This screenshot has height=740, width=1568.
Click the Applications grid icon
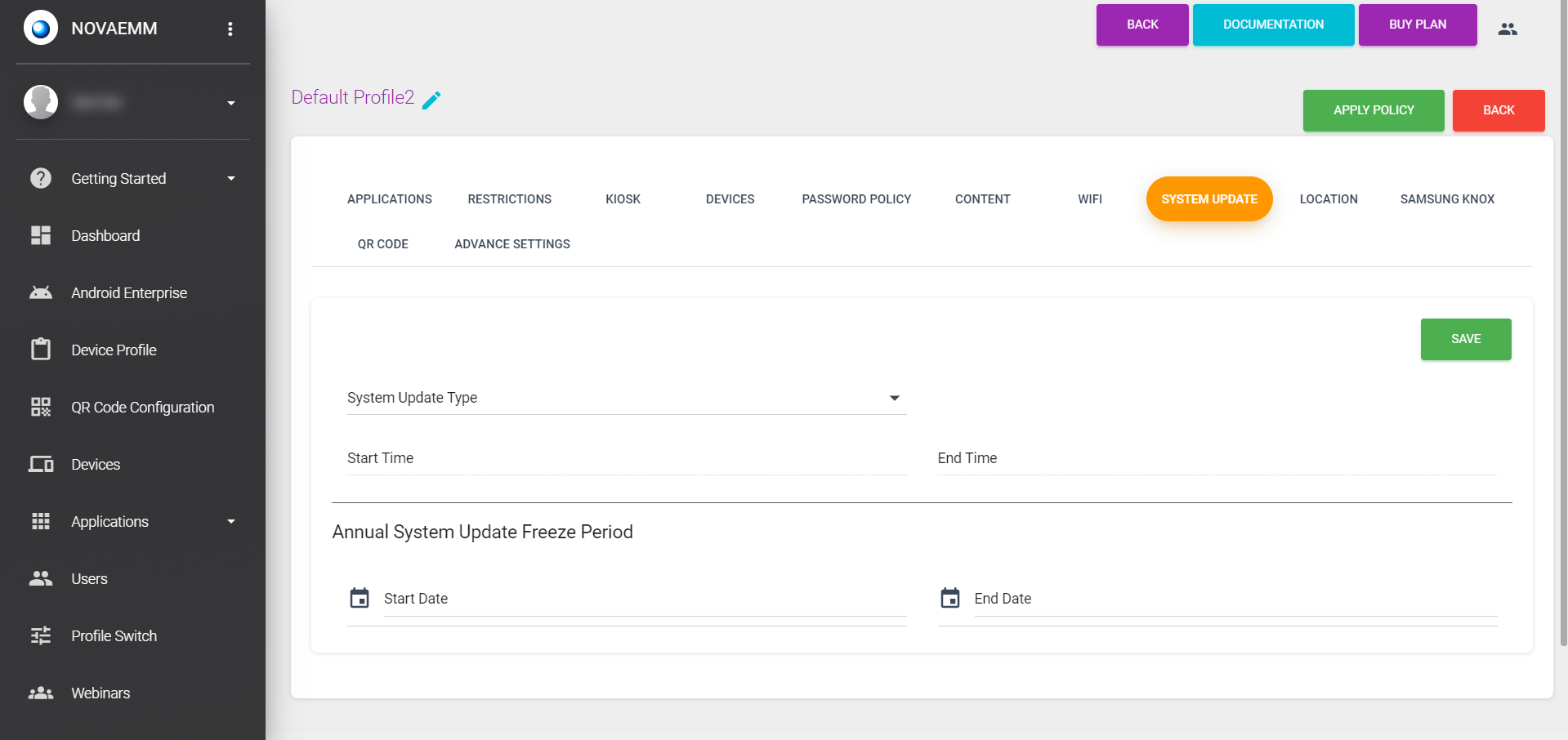tap(41, 521)
